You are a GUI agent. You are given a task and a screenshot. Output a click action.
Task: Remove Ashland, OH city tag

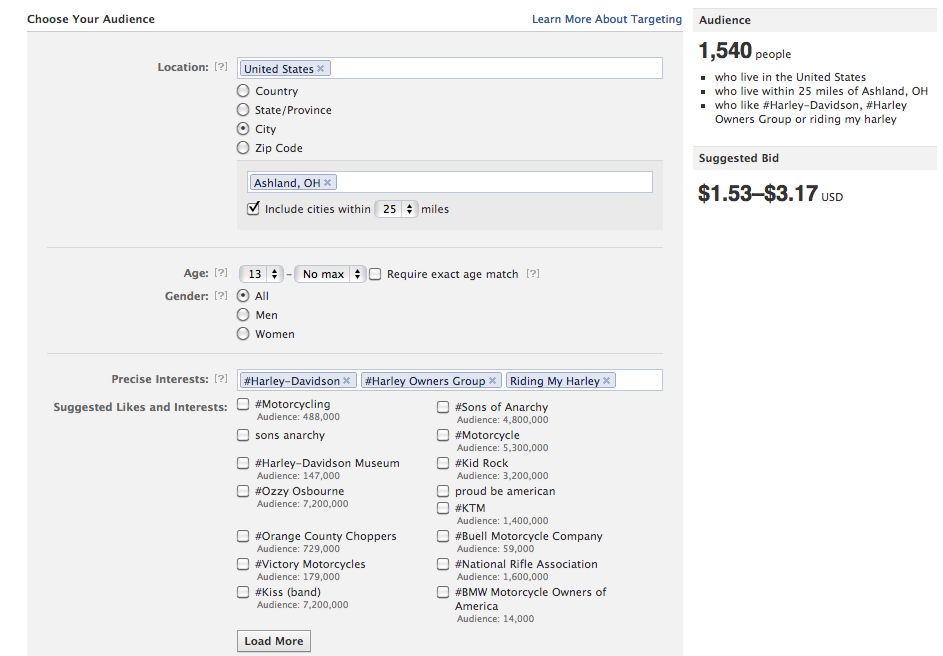327,182
